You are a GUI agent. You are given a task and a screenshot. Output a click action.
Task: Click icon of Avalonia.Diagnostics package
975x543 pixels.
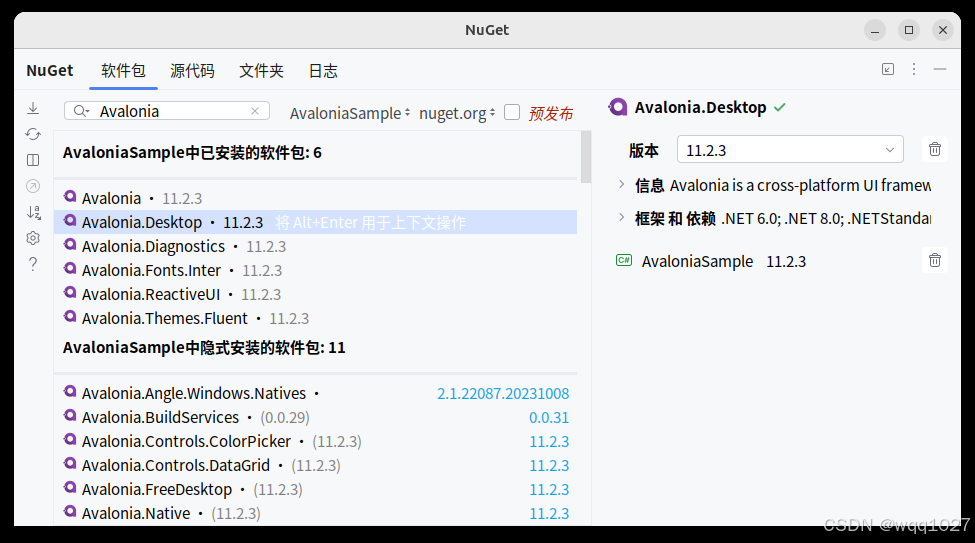[70, 244]
